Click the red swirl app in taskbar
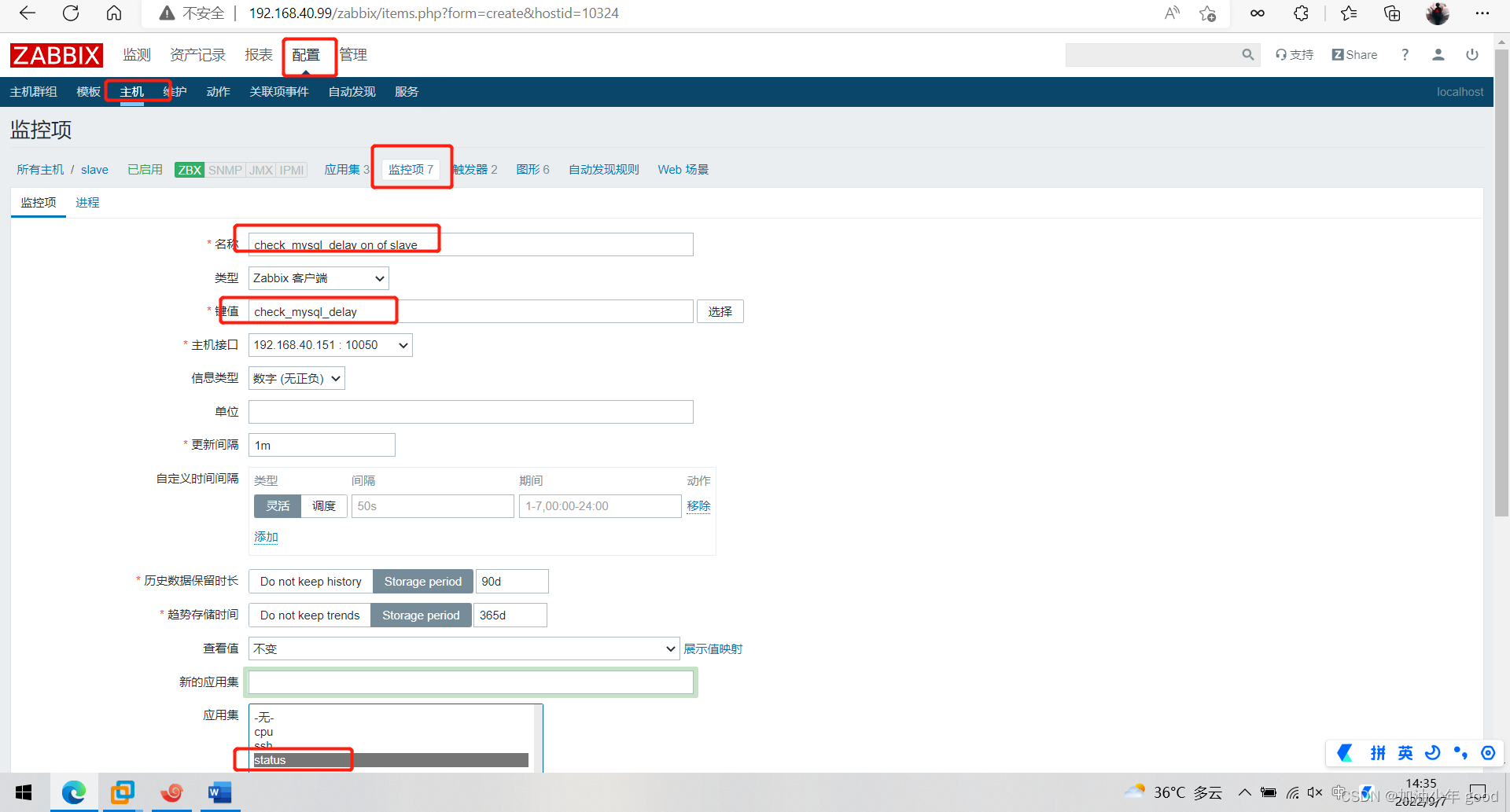 coord(171,792)
